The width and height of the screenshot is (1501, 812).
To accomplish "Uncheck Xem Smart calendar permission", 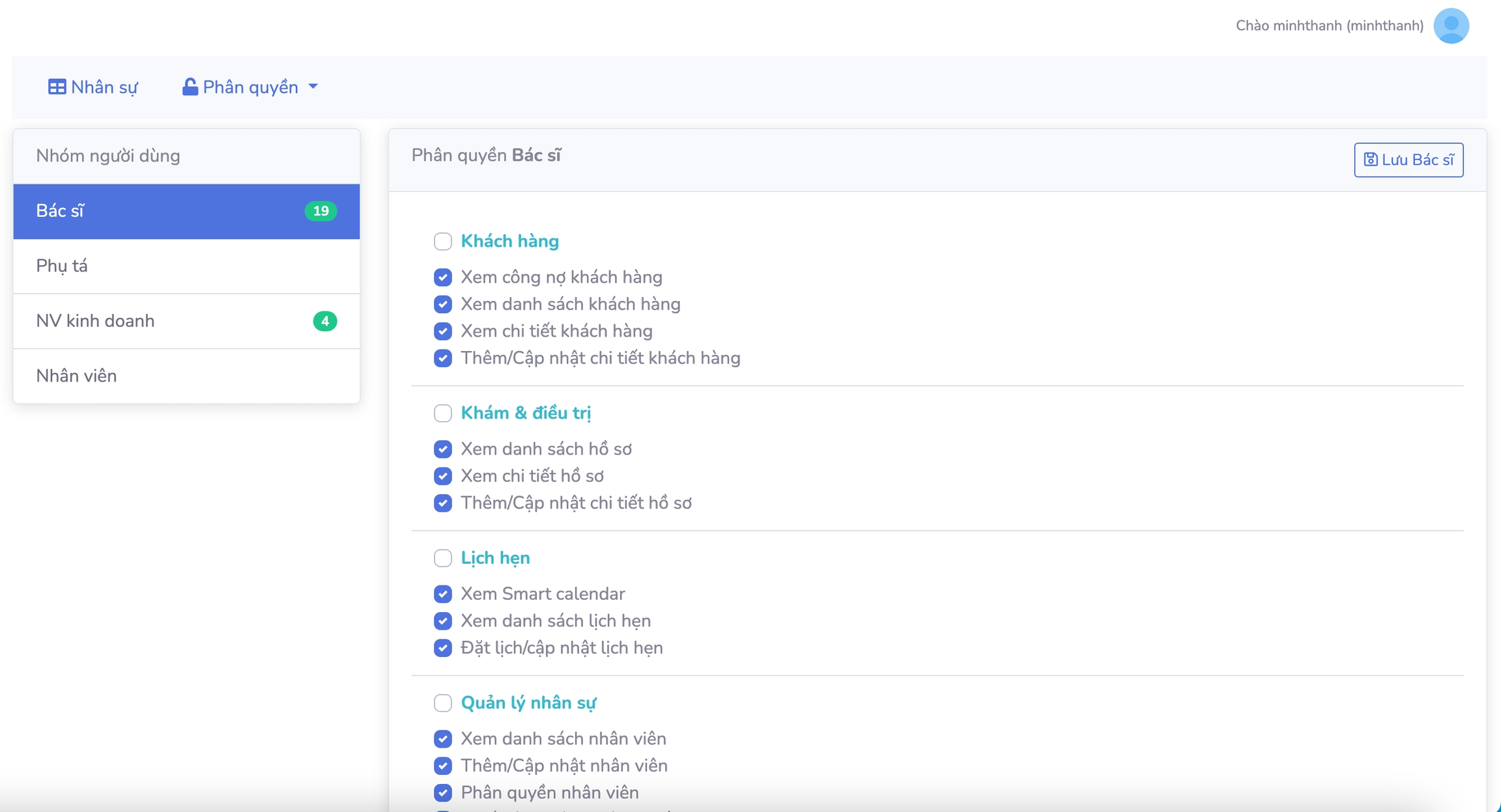I will (443, 594).
